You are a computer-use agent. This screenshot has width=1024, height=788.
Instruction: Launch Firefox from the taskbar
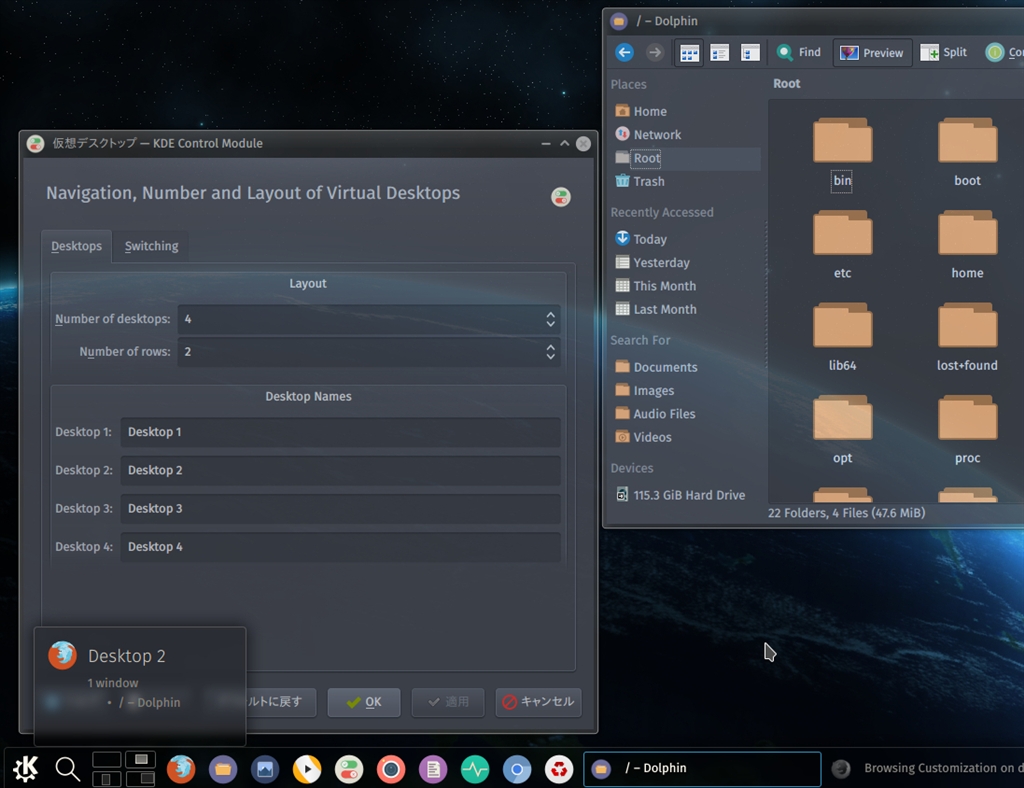pyautogui.click(x=181, y=769)
